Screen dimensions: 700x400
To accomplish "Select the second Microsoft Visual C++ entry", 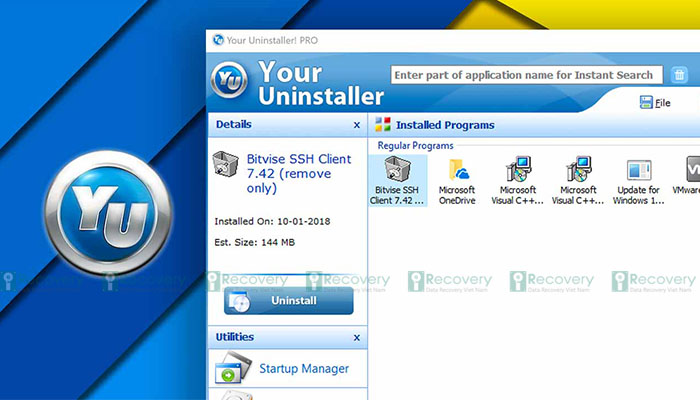I will point(578,181).
